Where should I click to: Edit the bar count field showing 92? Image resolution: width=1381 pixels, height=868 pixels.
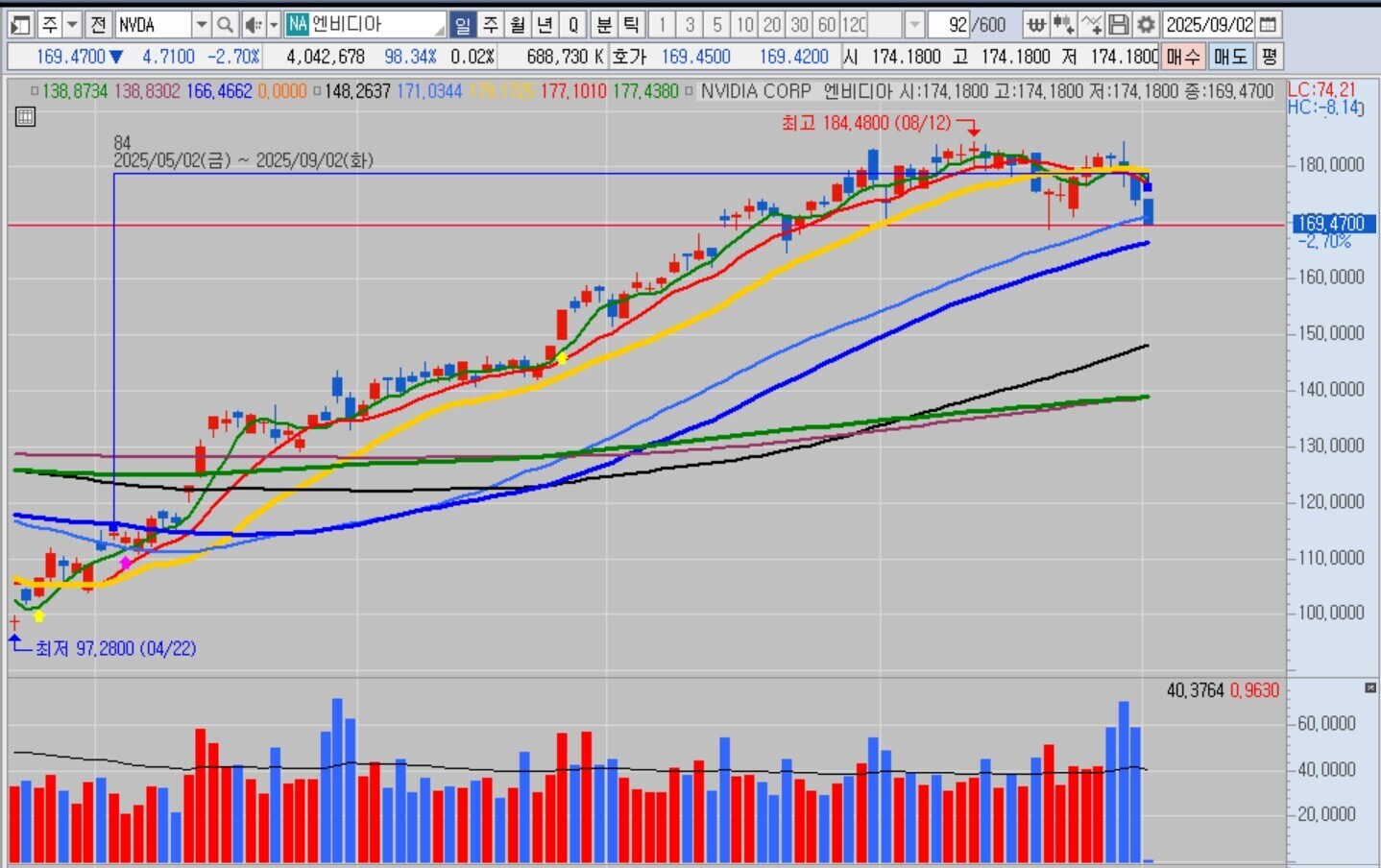pyautogui.click(x=949, y=24)
